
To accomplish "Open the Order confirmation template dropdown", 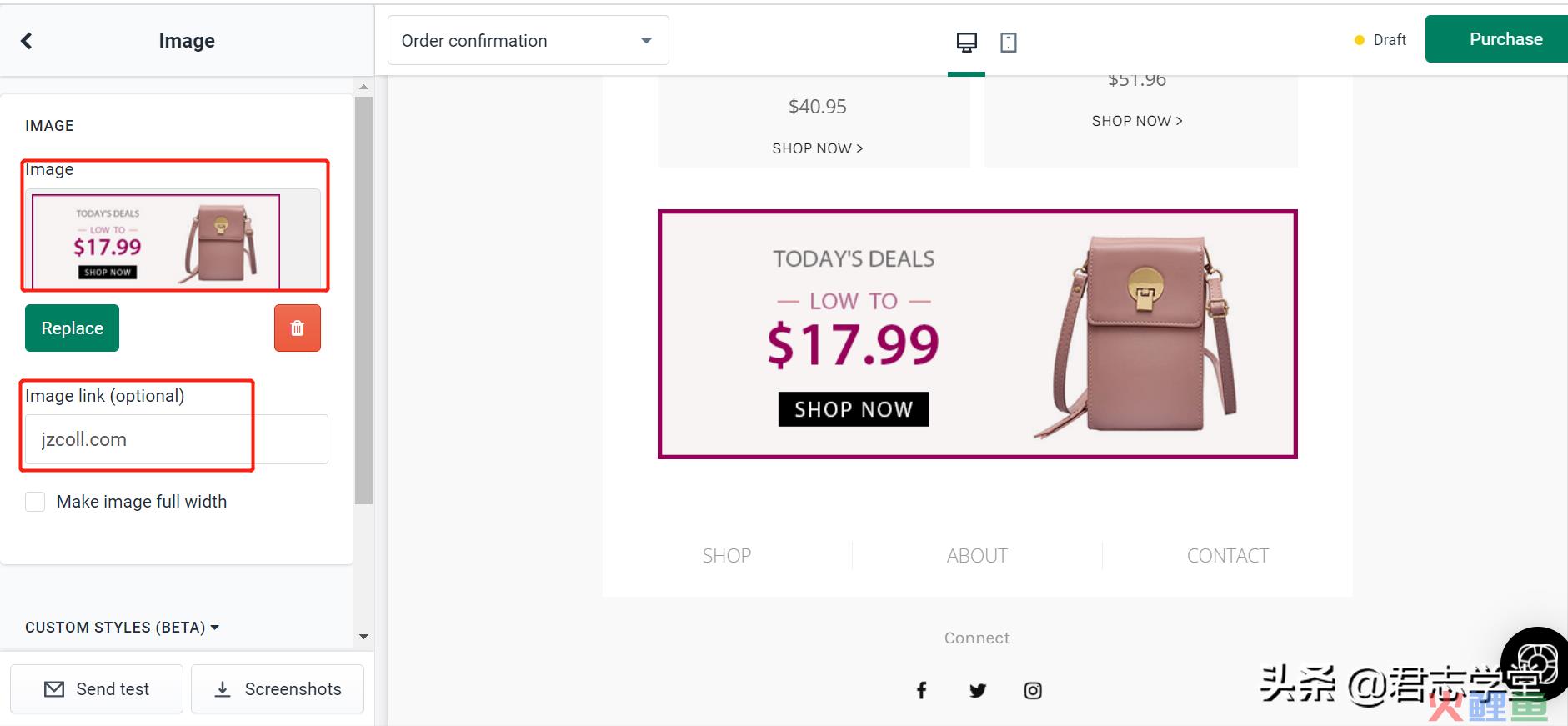I will tap(529, 40).
